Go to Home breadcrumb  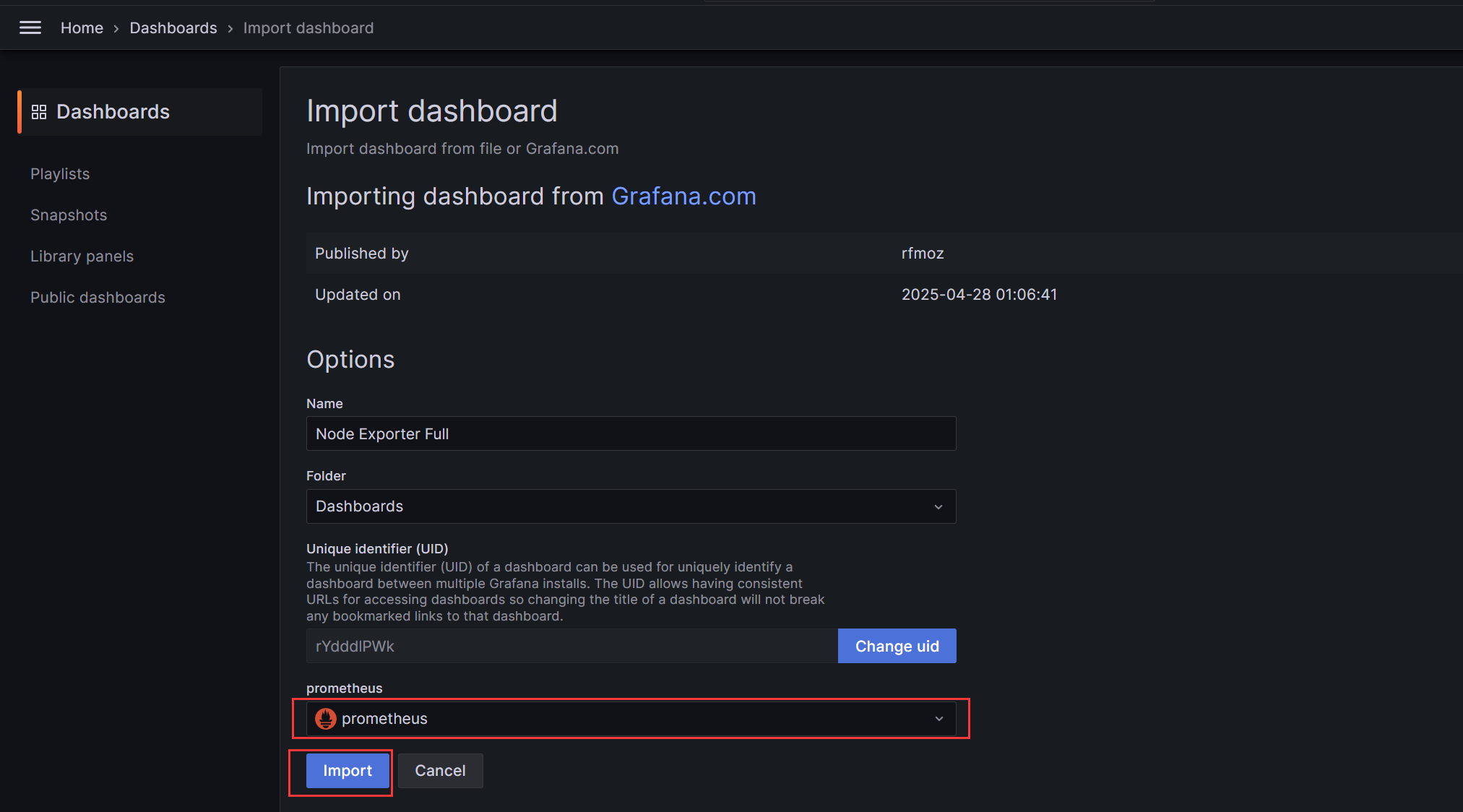click(x=82, y=27)
